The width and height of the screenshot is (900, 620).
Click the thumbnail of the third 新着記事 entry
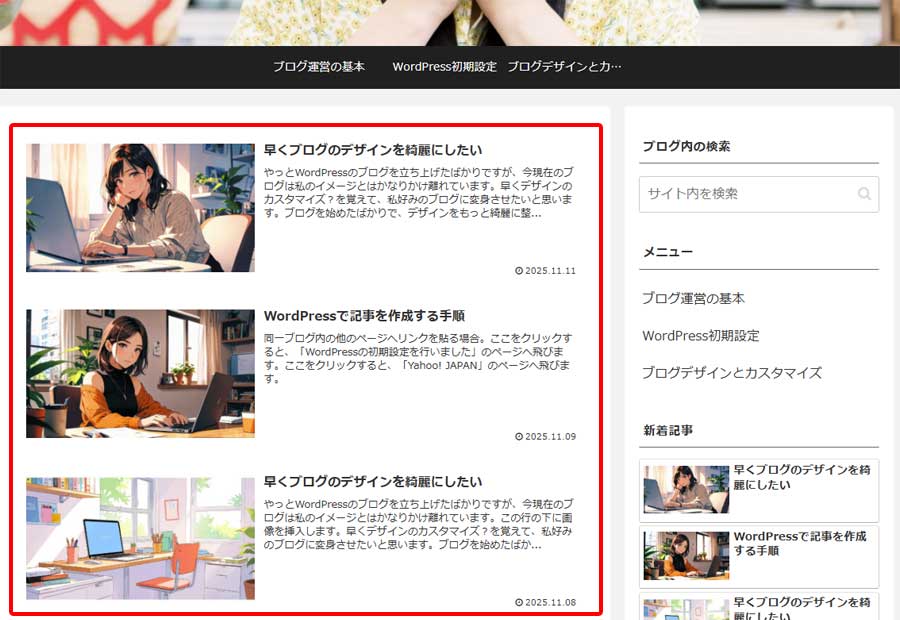tap(686, 608)
